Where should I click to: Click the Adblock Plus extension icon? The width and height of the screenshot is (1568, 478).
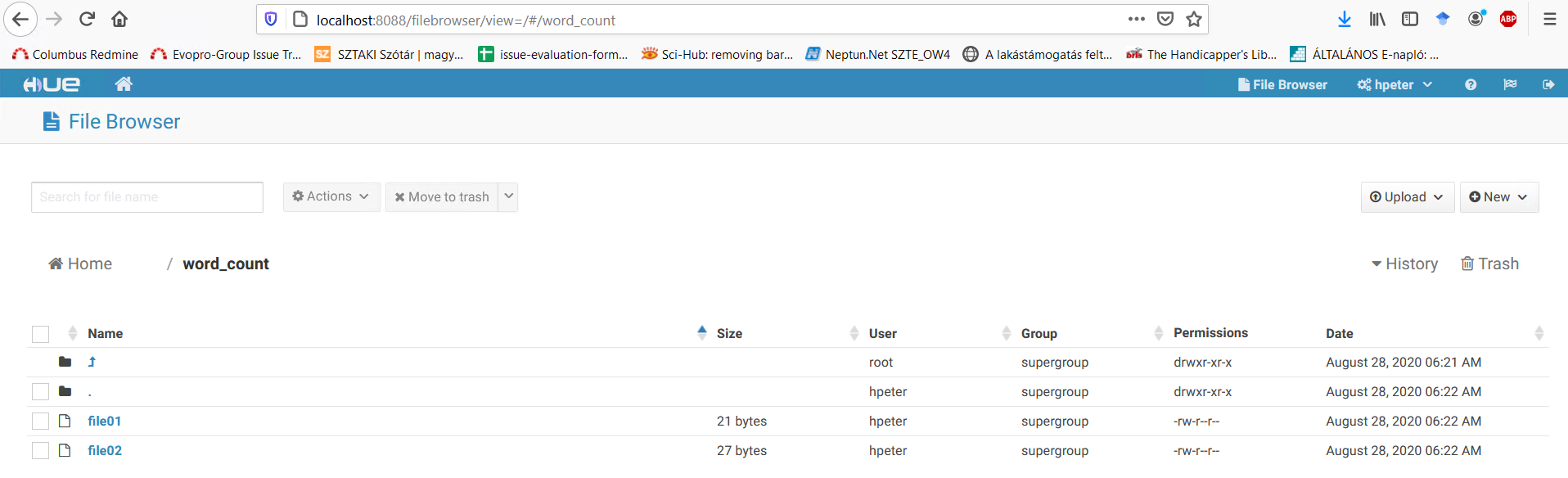(x=1508, y=20)
